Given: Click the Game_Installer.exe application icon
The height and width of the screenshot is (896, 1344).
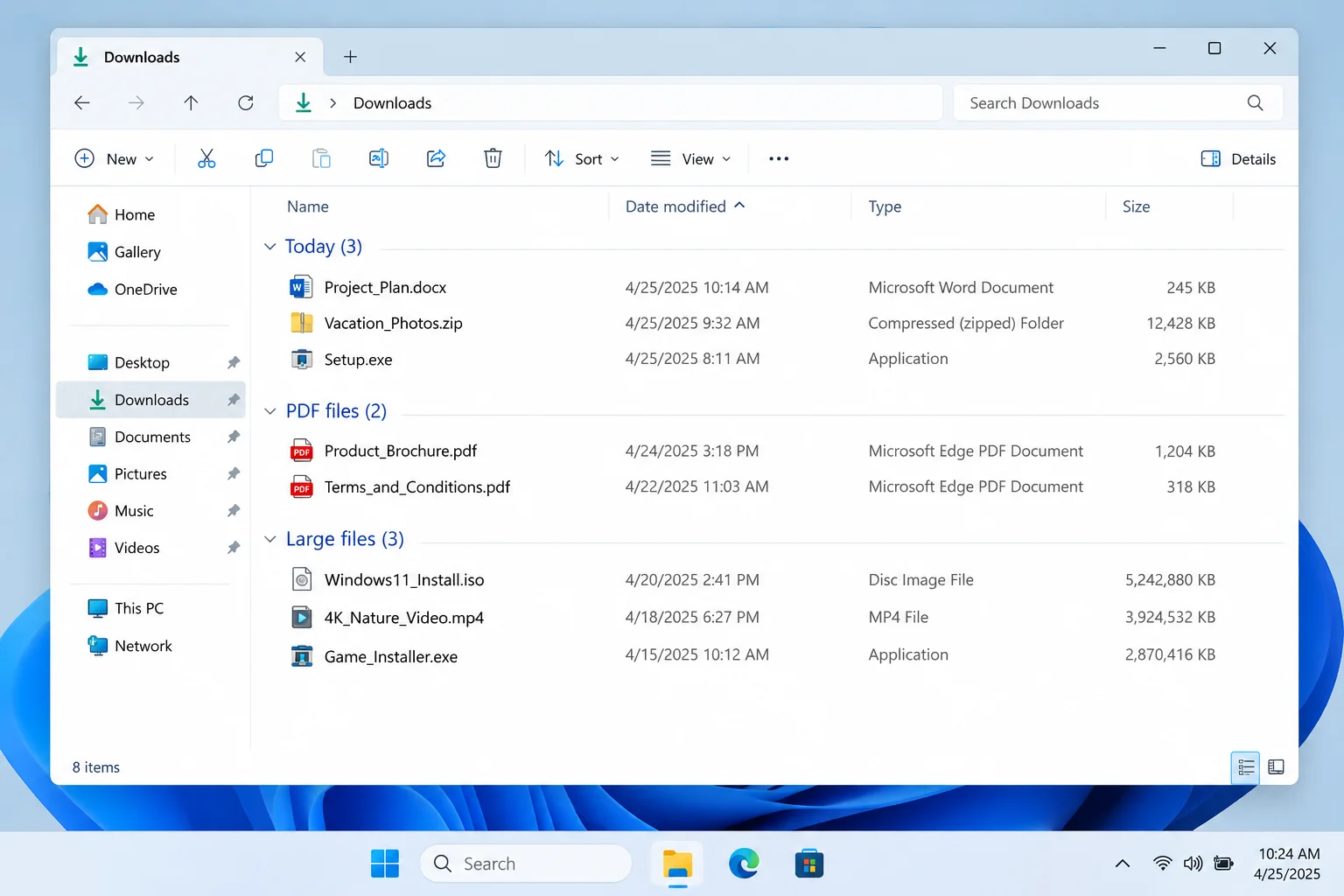Looking at the screenshot, I should click(301, 655).
